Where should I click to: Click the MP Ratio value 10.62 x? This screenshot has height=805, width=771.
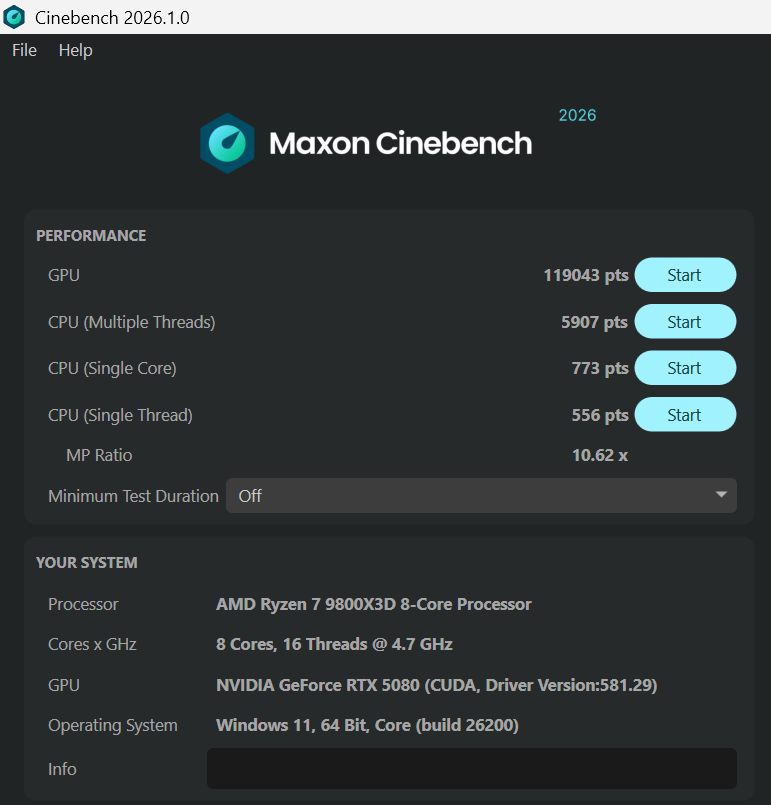click(600, 455)
